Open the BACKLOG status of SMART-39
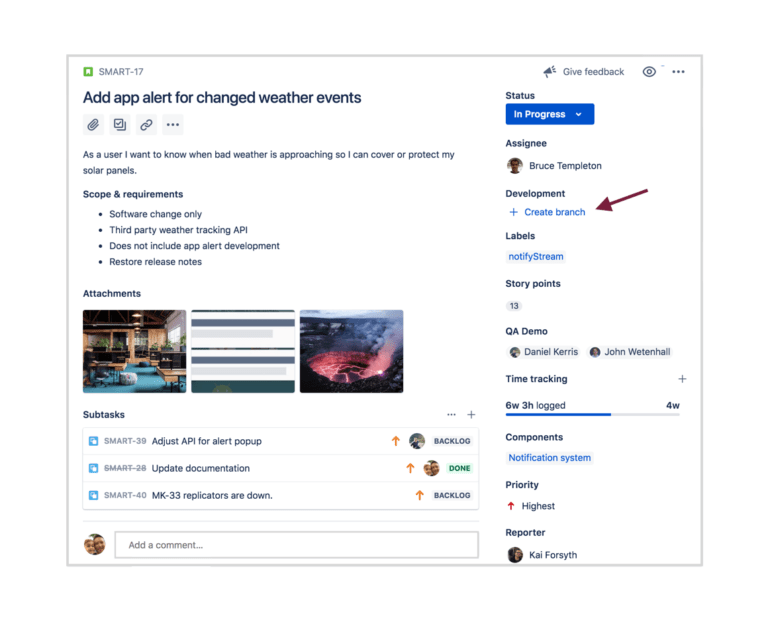 [x=452, y=441]
